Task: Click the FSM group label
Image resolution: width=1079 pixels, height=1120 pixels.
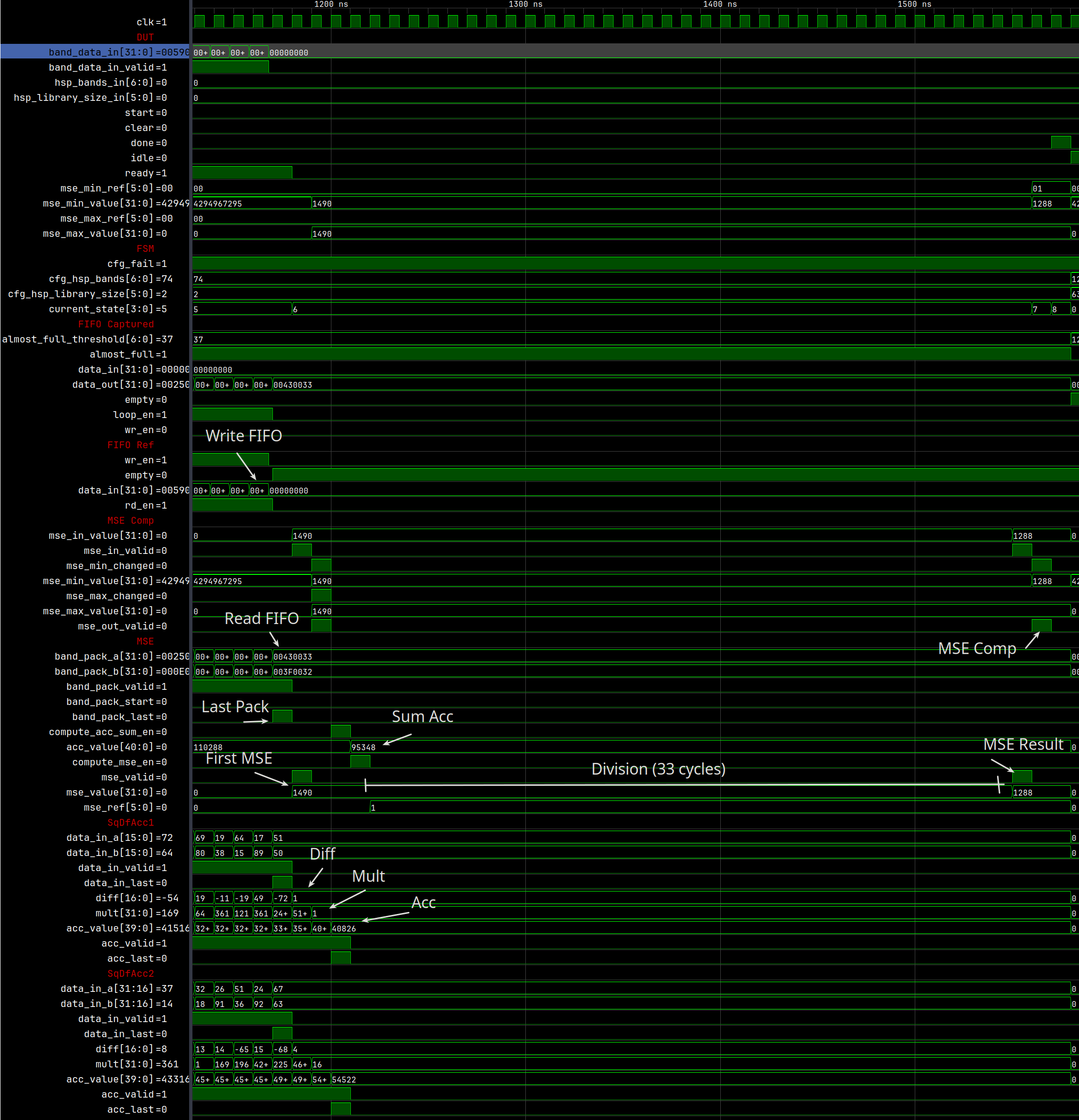Action: click(145, 248)
